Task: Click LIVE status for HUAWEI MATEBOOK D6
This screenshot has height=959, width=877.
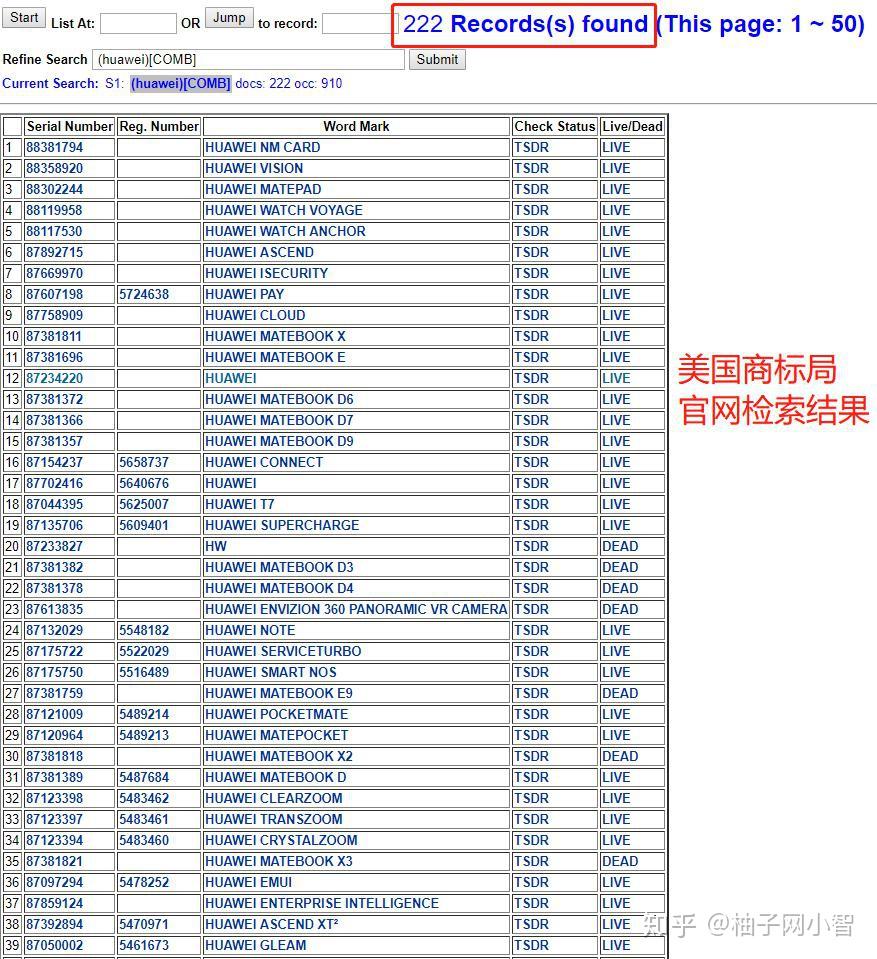Action: pyautogui.click(x=616, y=399)
